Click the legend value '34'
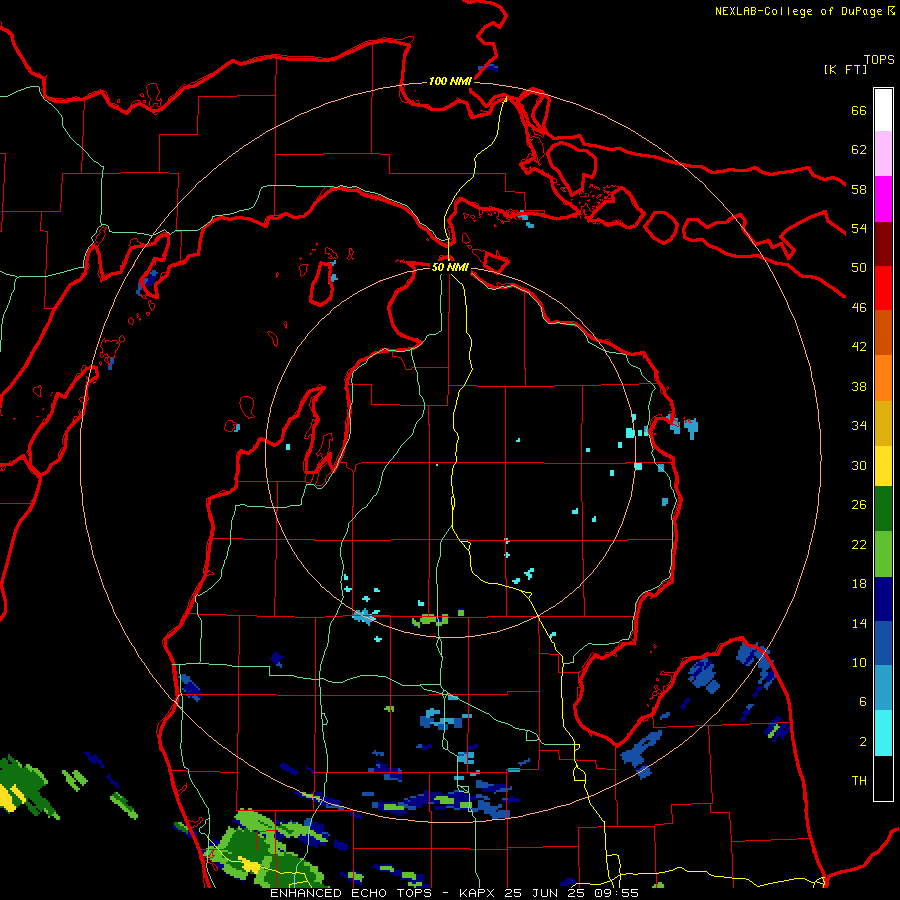The height and width of the screenshot is (900, 900). pos(859,426)
